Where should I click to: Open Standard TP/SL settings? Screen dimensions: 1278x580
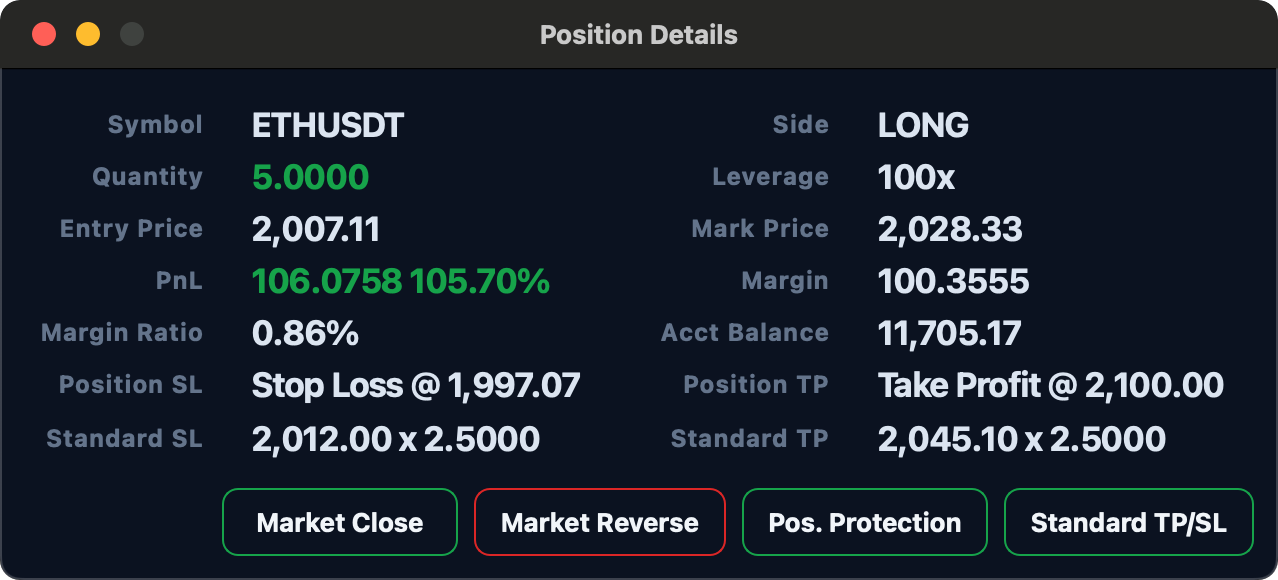point(1128,522)
